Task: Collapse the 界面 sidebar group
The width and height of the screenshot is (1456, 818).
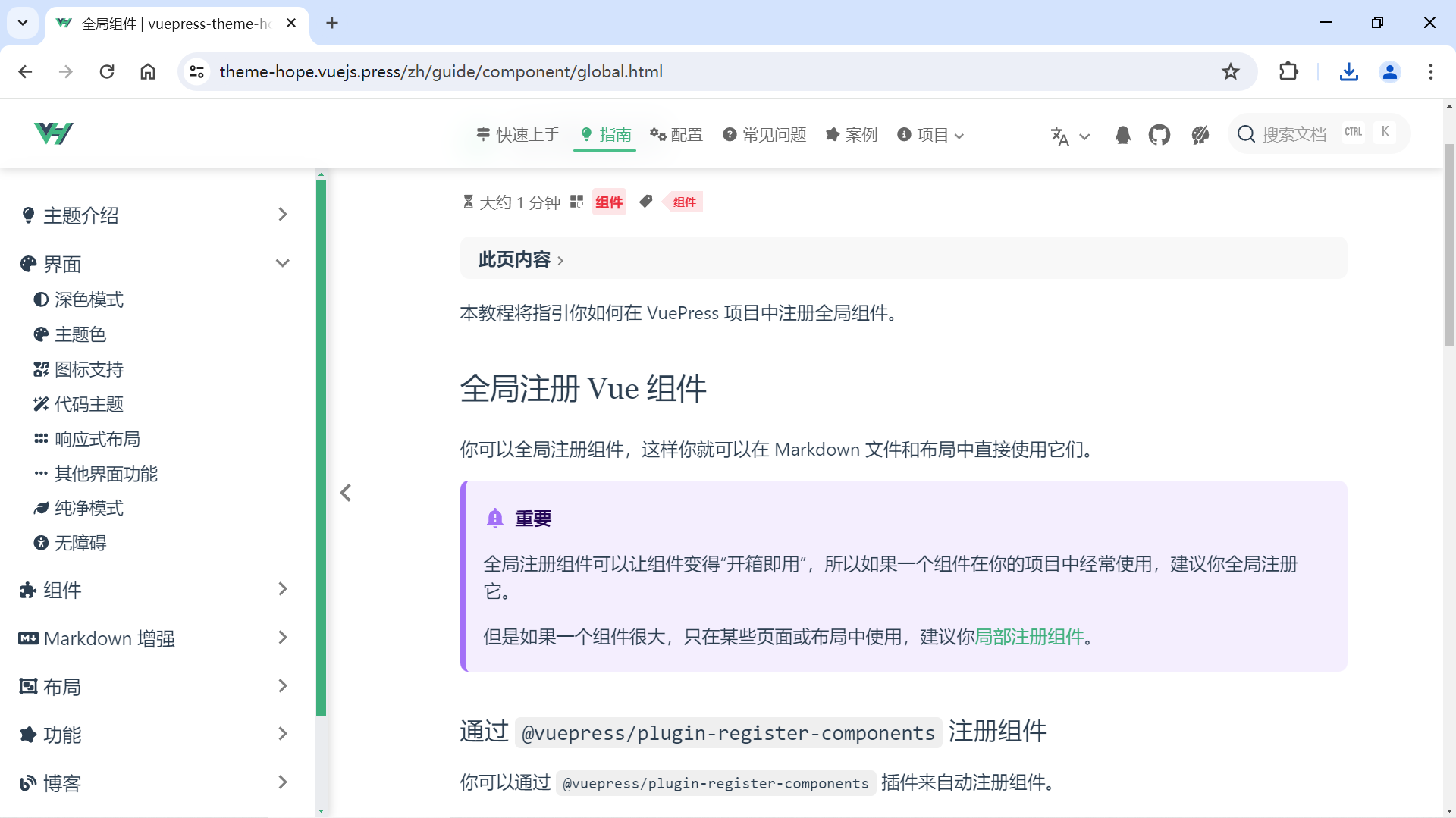Action: (x=155, y=264)
